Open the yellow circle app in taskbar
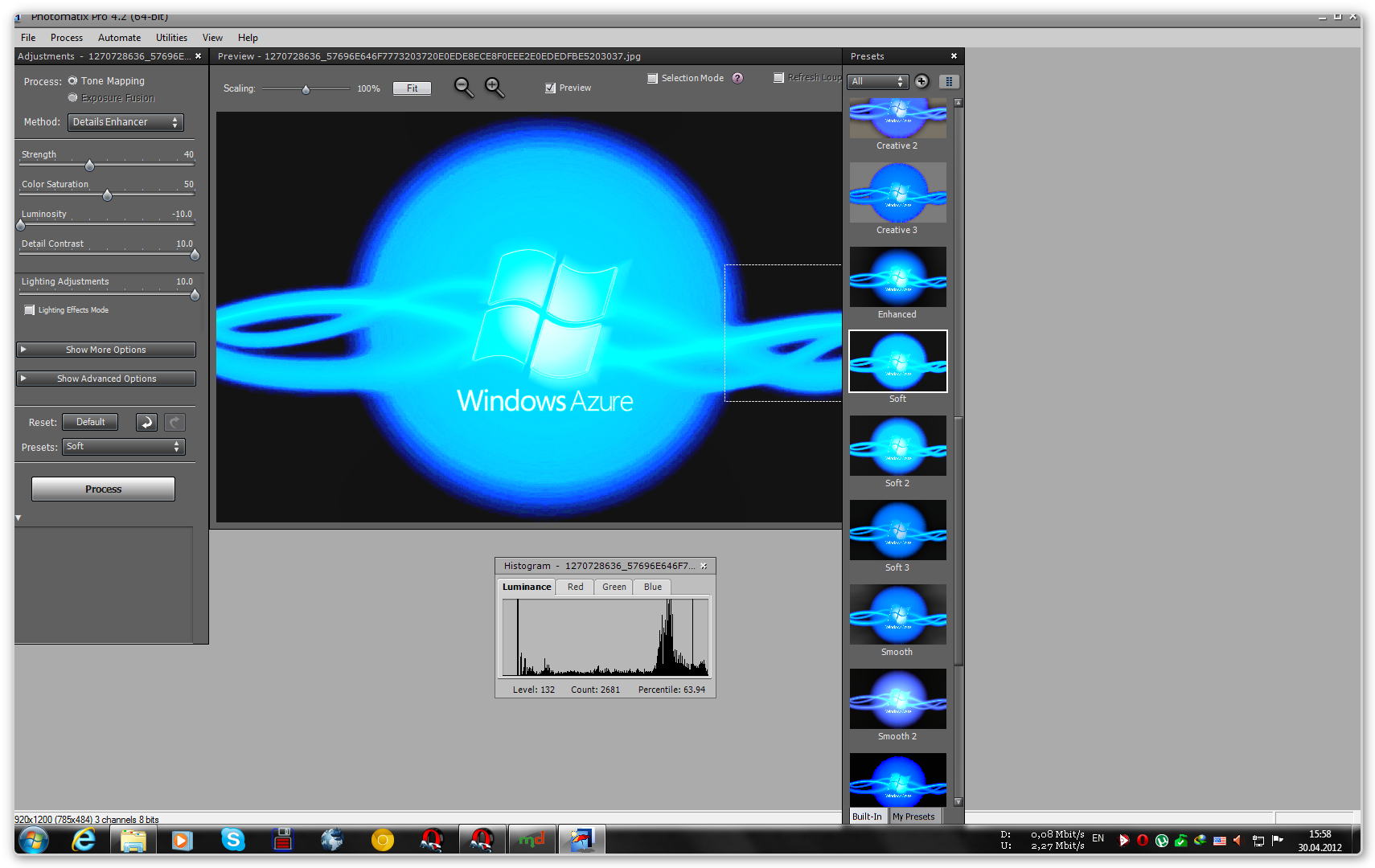Image resolution: width=1375 pixels, height=868 pixels. pos(383,841)
